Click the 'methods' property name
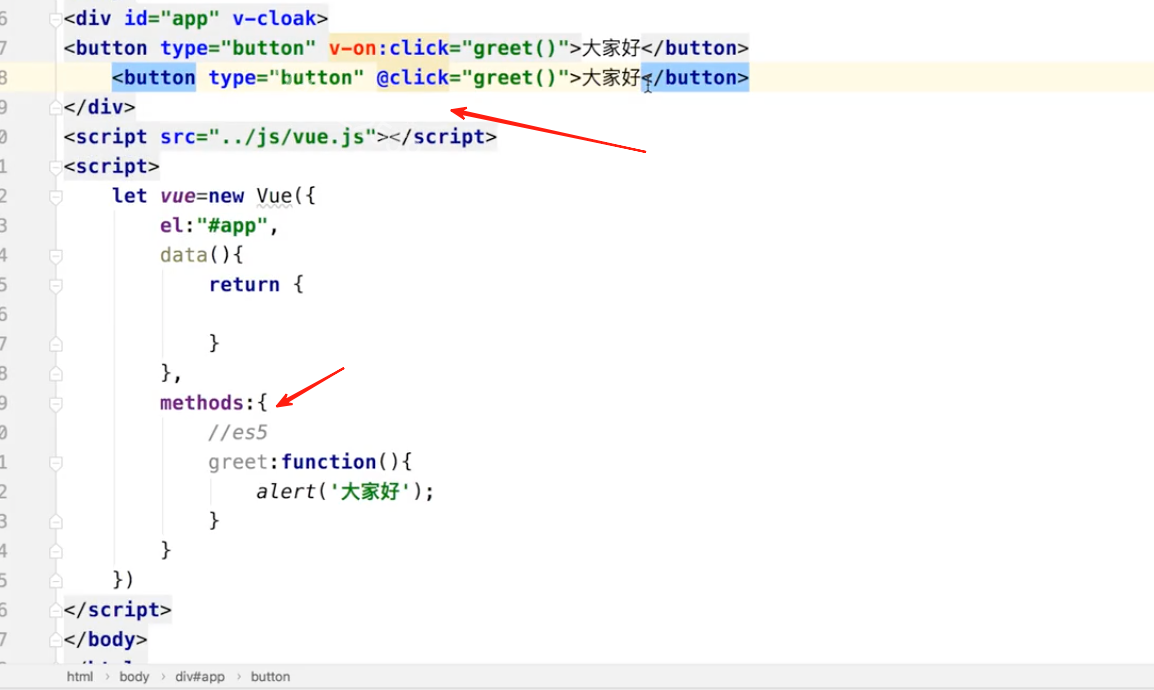 click(x=202, y=403)
